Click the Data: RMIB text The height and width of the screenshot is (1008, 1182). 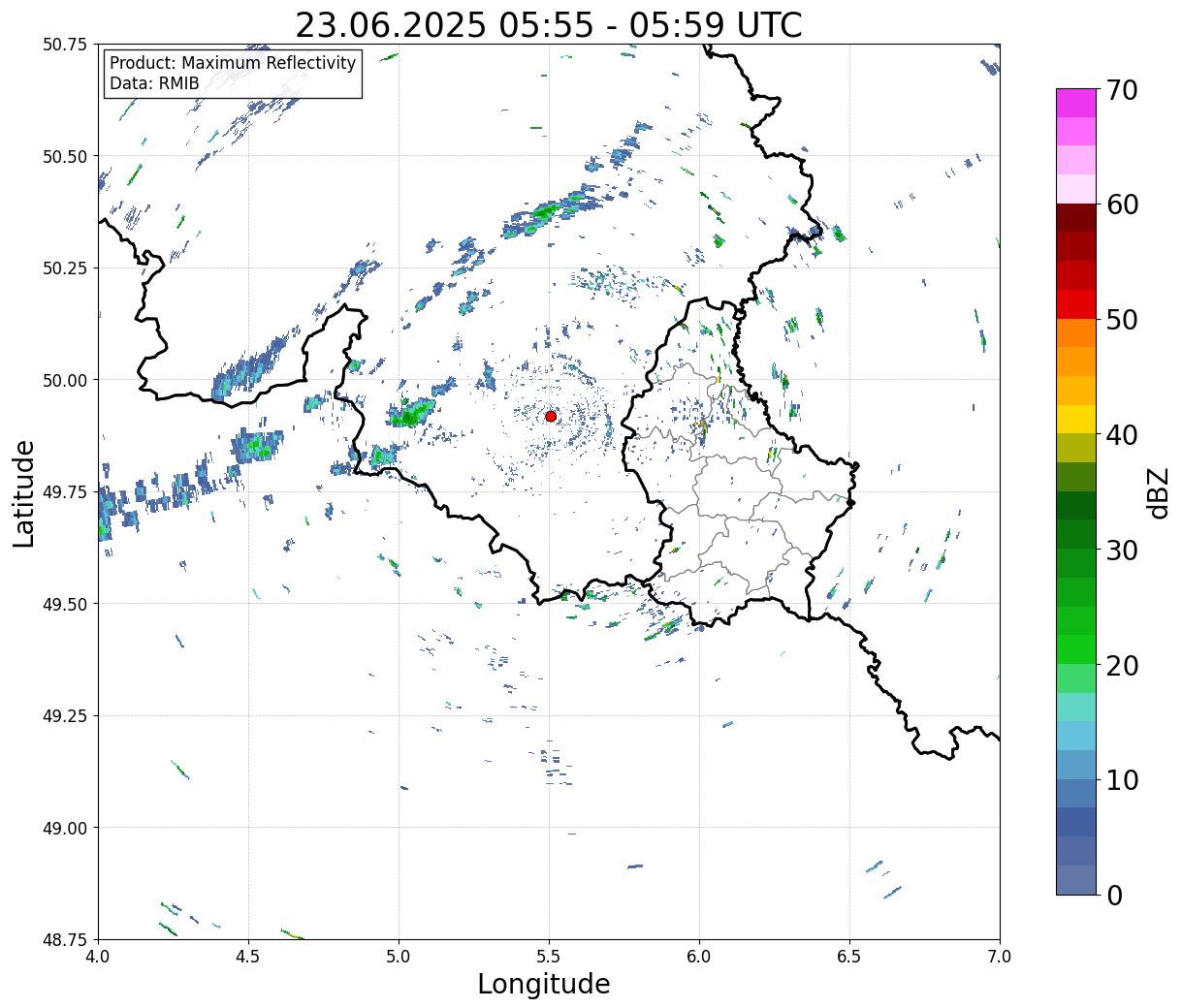pyautogui.click(x=154, y=84)
